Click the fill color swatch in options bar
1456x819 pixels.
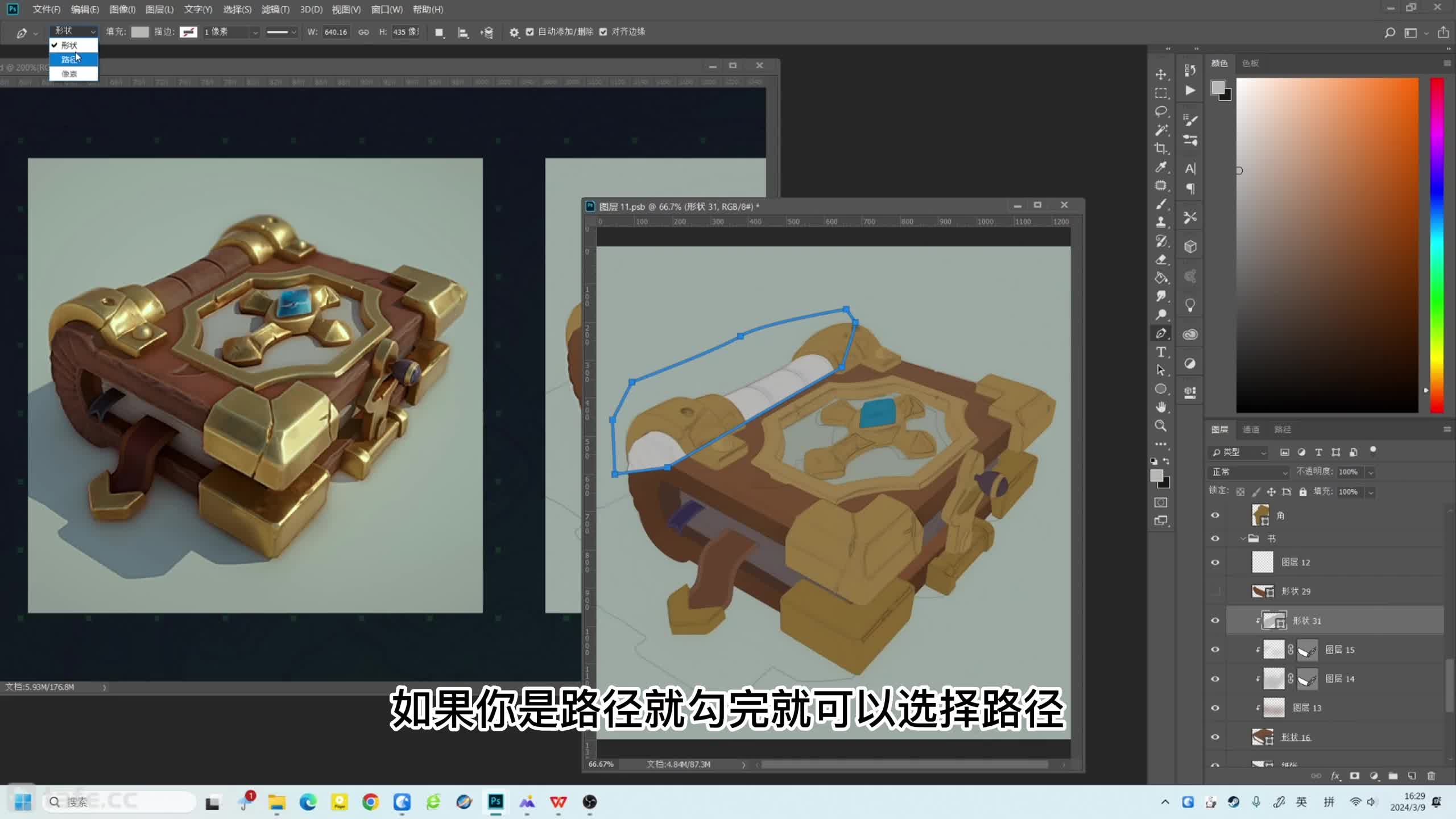140,32
